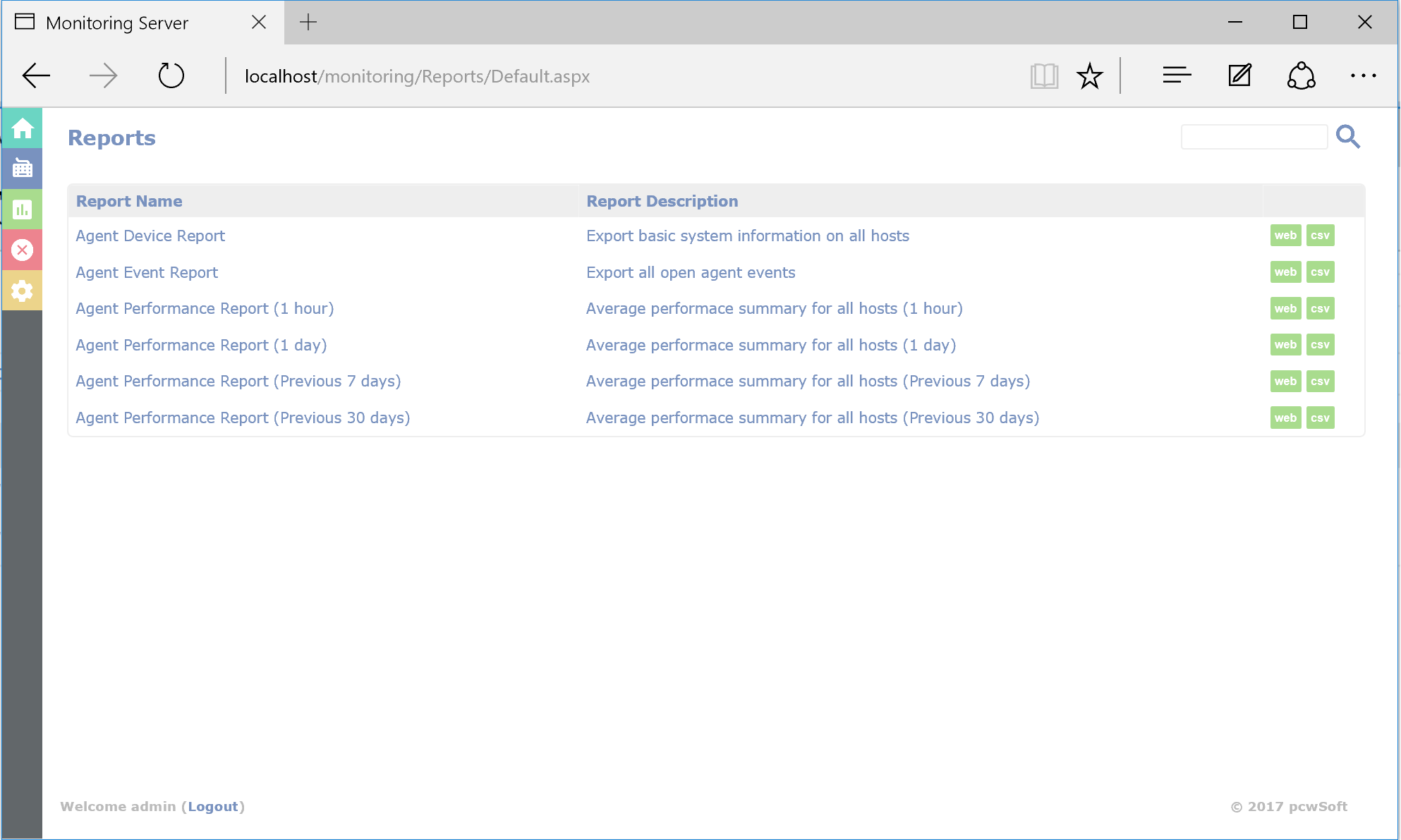This screenshot has height=840, width=1401.
Task: Click the browser refresh button
Action: click(171, 76)
